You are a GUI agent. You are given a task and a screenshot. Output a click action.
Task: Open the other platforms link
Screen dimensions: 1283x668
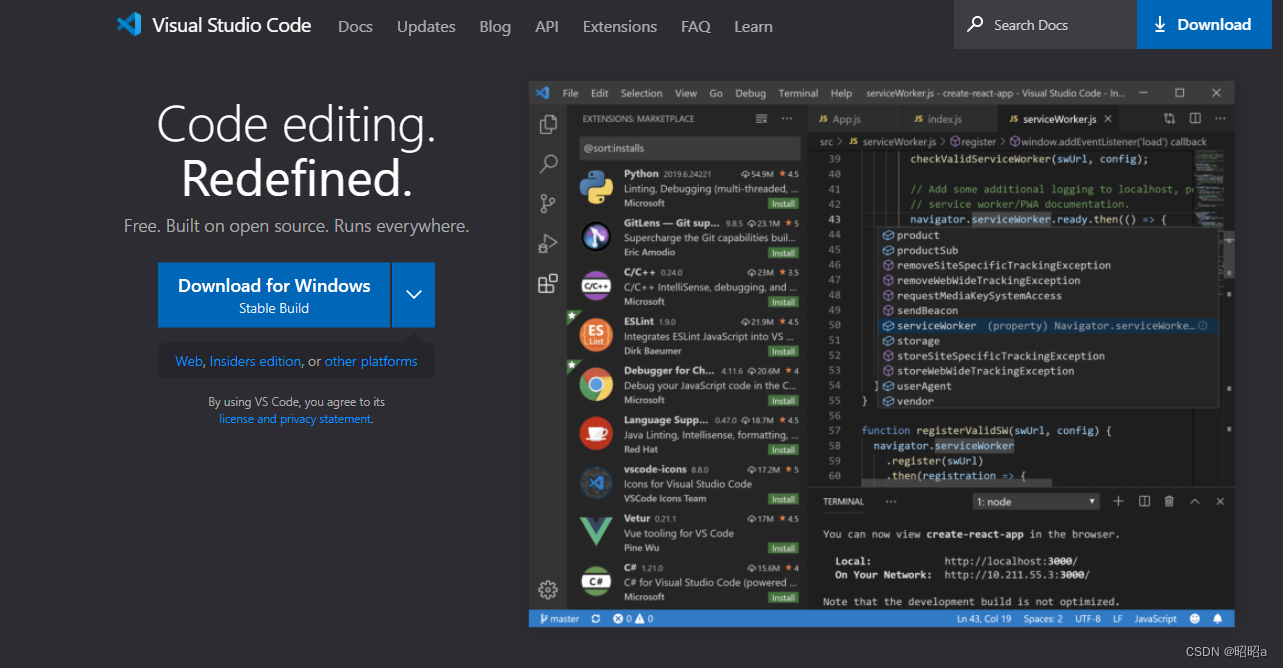coord(371,361)
